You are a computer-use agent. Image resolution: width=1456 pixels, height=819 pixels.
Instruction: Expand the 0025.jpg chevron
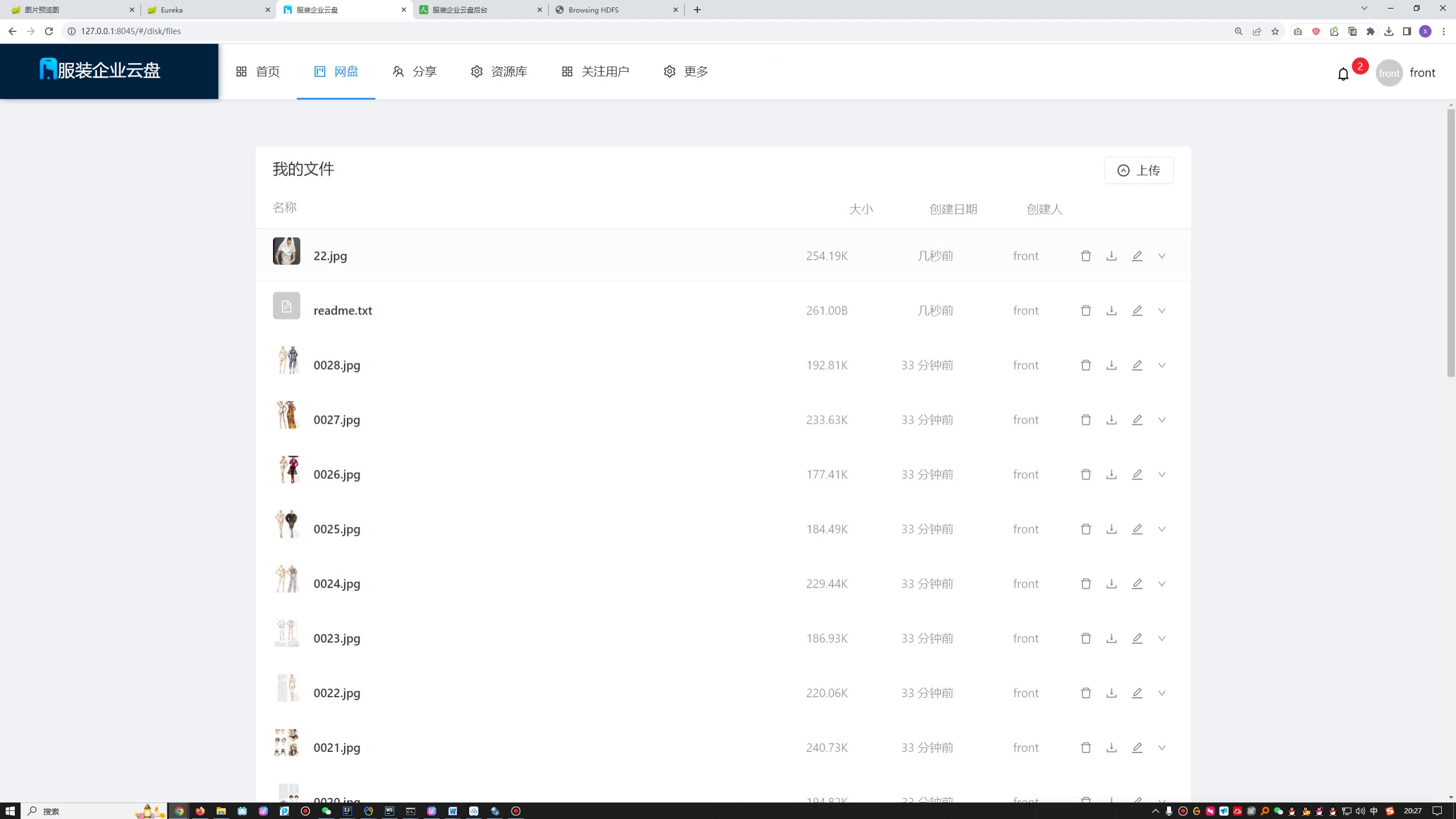pos(1162,529)
